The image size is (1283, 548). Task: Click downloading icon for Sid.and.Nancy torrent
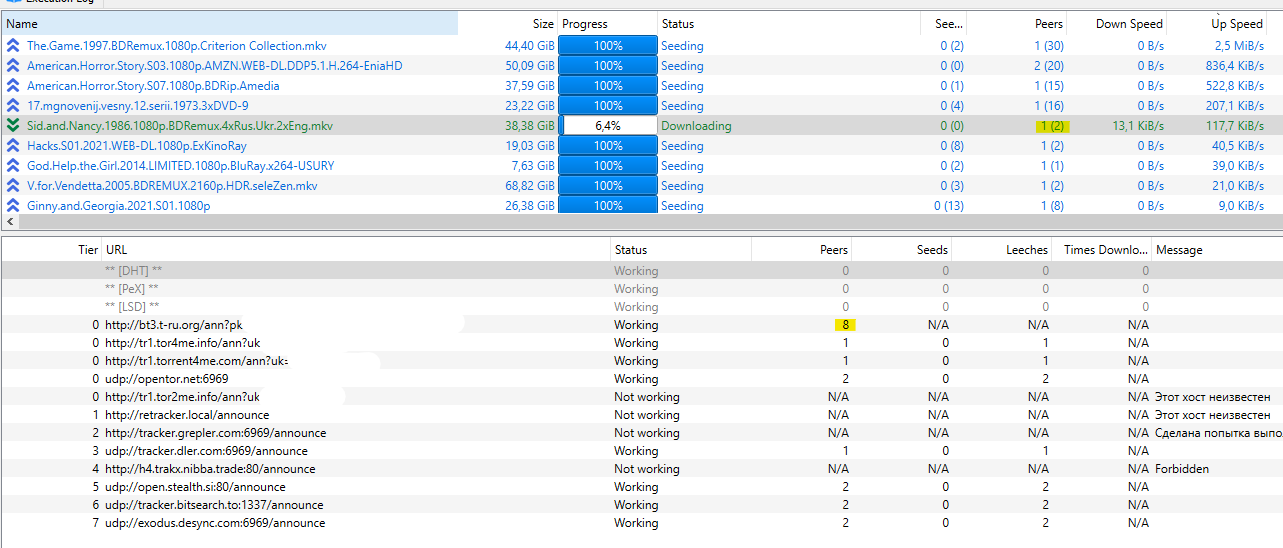pos(12,126)
